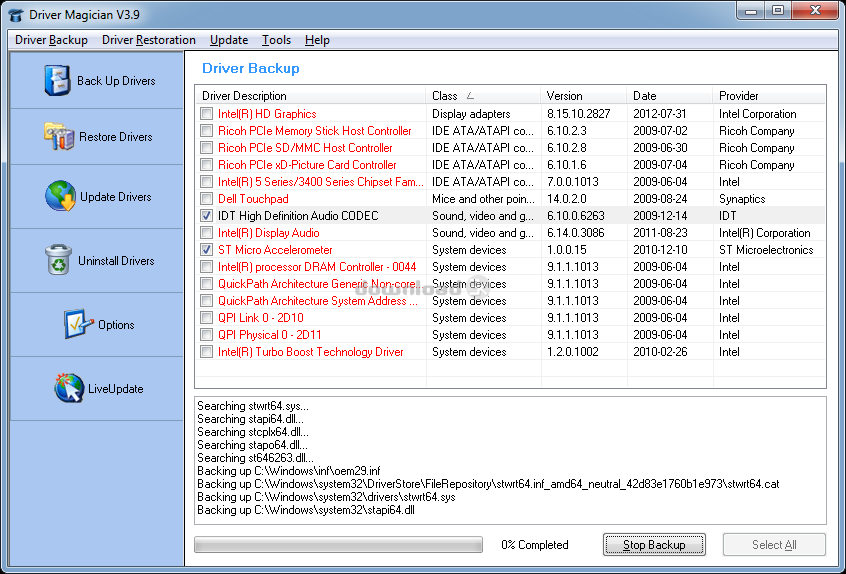Sort by the Provider column header
This screenshot has height=574, width=846.
769,95
